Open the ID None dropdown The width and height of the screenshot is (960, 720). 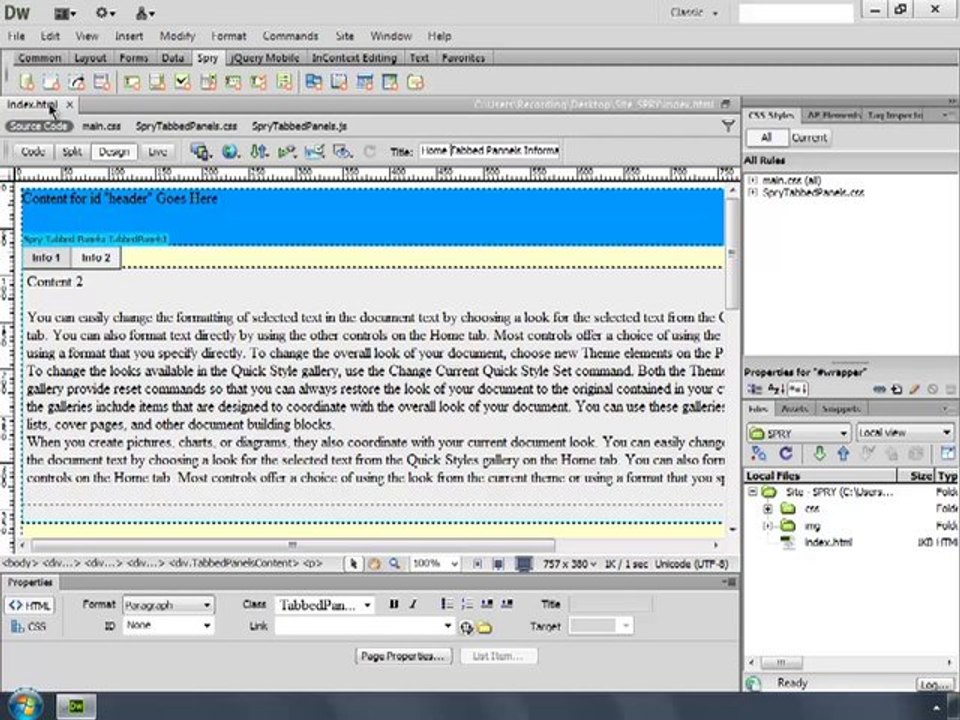pyautogui.click(x=168, y=625)
